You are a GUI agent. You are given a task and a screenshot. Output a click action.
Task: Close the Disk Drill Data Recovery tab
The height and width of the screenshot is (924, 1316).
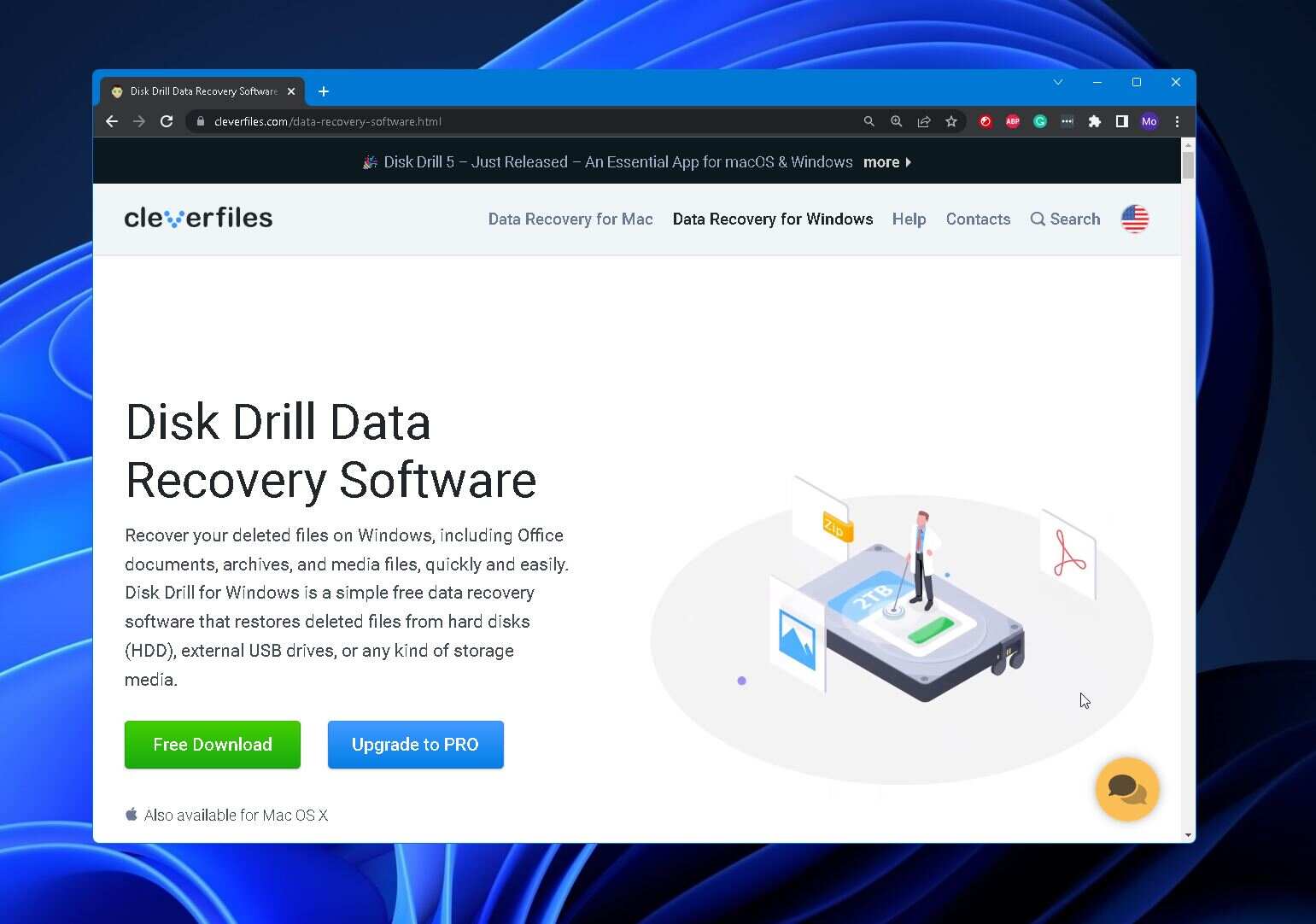pyautogui.click(x=291, y=91)
